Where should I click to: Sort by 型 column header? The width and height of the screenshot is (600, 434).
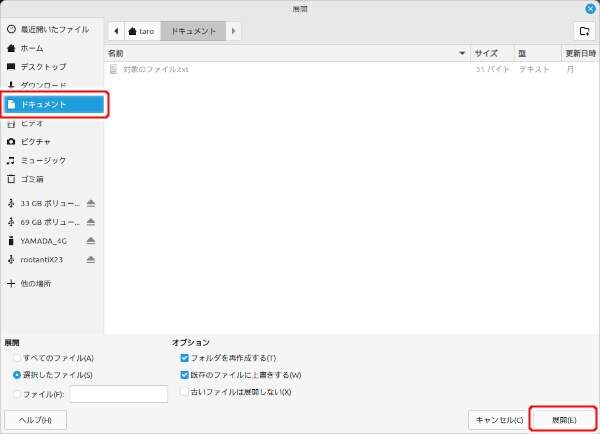point(538,53)
